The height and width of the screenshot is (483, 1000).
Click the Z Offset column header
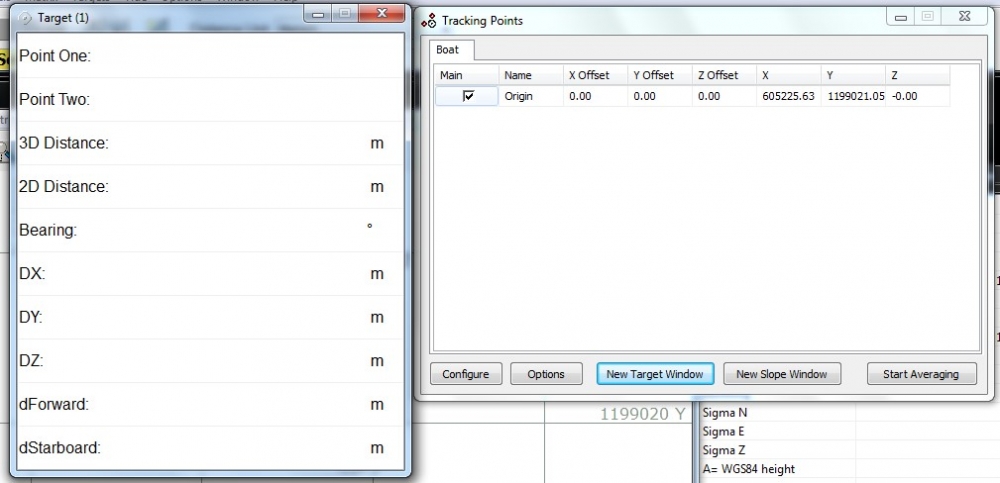coord(724,75)
